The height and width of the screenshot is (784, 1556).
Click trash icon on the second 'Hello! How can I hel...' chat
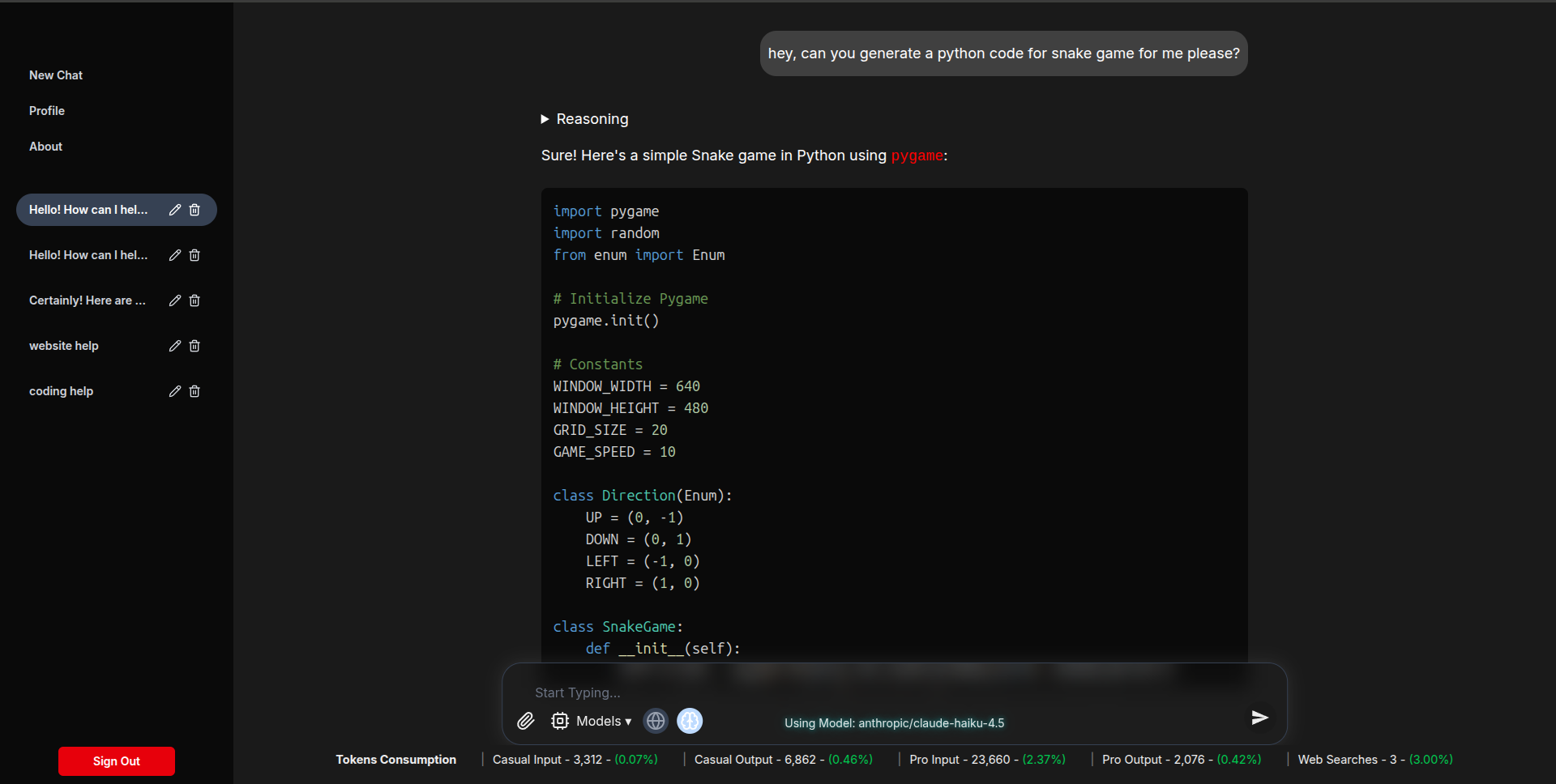194,255
